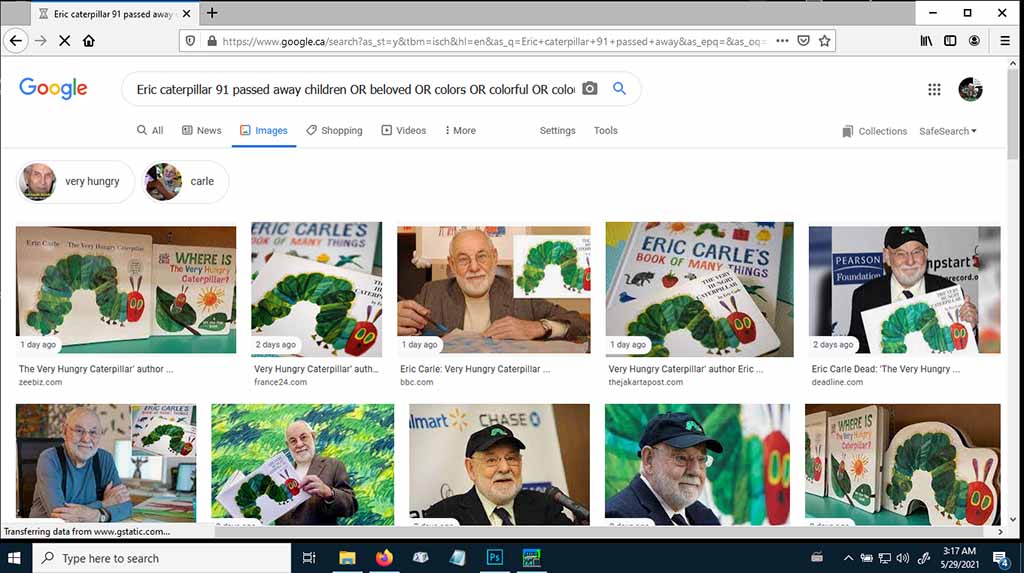Open the photo of man in suspenders
The width and height of the screenshot is (1024, 573).
(106, 463)
